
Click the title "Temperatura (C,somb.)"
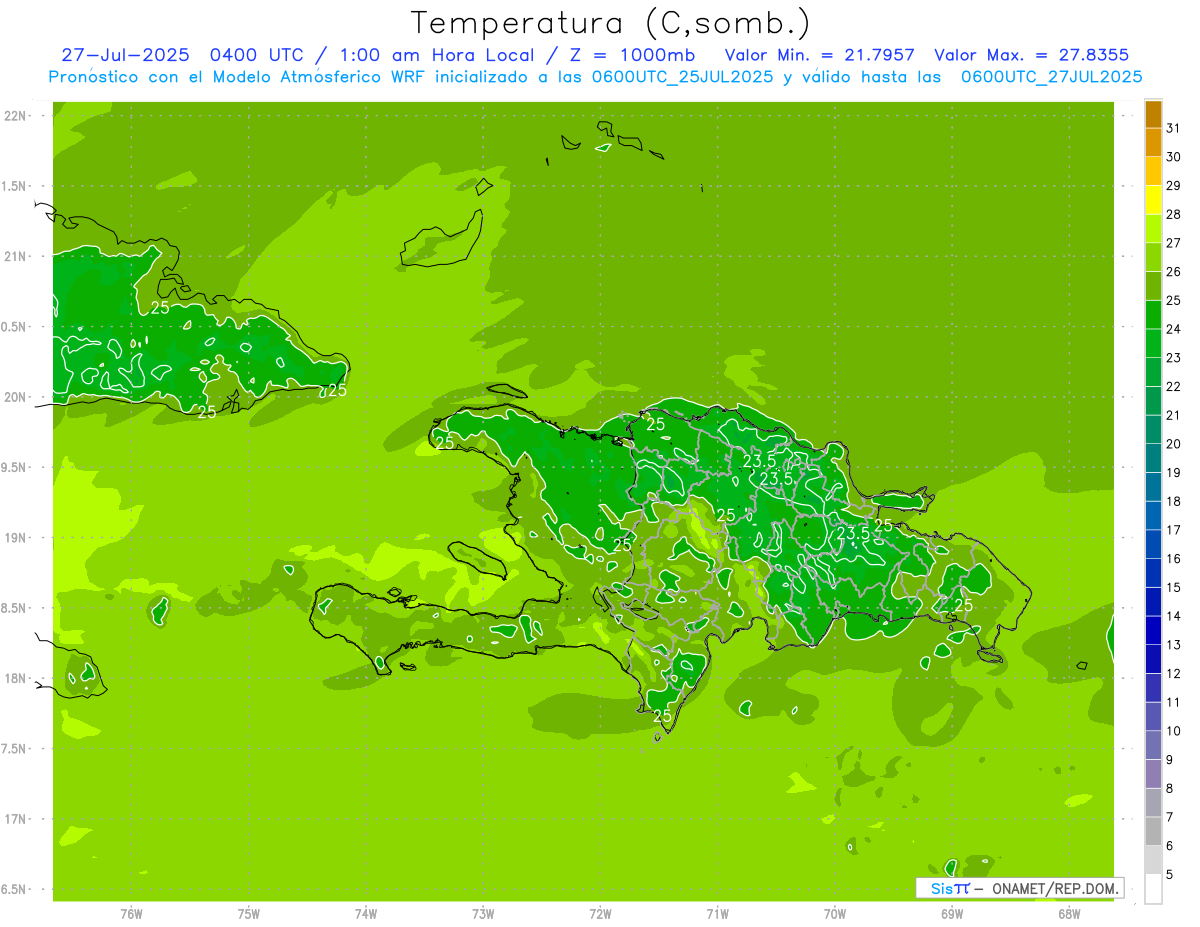611,23
